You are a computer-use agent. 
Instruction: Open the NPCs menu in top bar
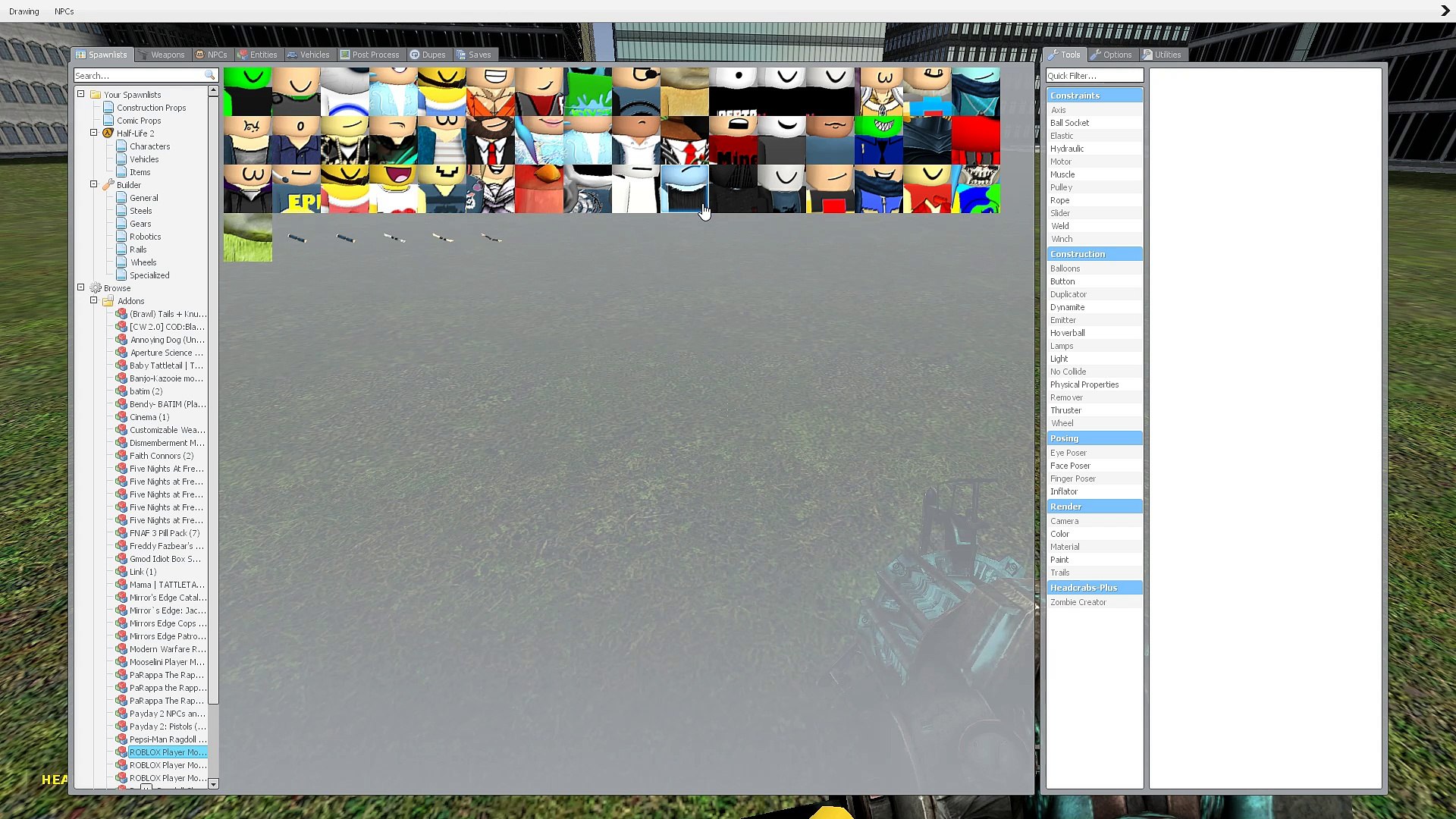tap(64, 11)
